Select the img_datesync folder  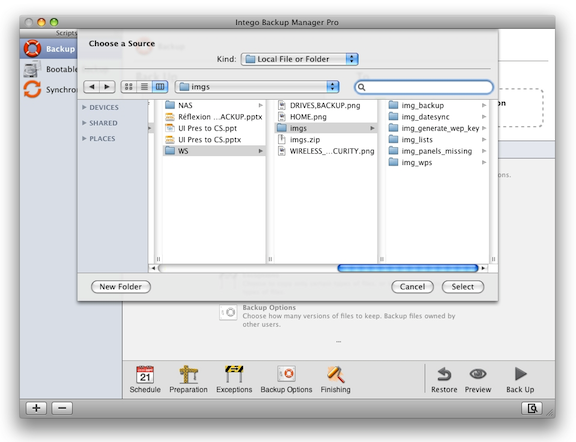[437, 117]
